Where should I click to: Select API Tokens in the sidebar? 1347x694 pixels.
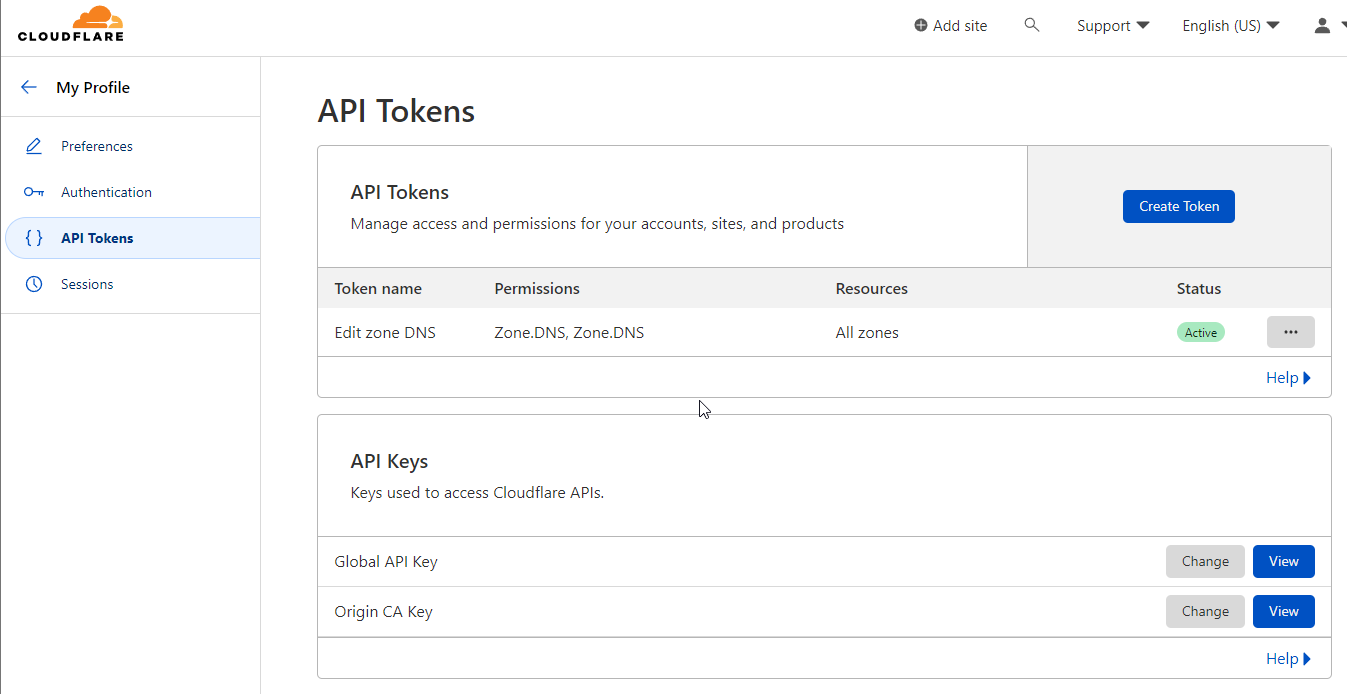[131, 238]
